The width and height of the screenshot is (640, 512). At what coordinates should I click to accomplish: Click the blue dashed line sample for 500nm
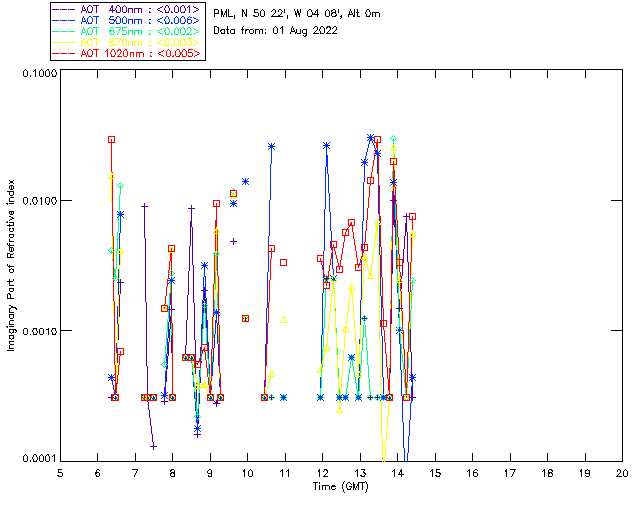(64, 20)
